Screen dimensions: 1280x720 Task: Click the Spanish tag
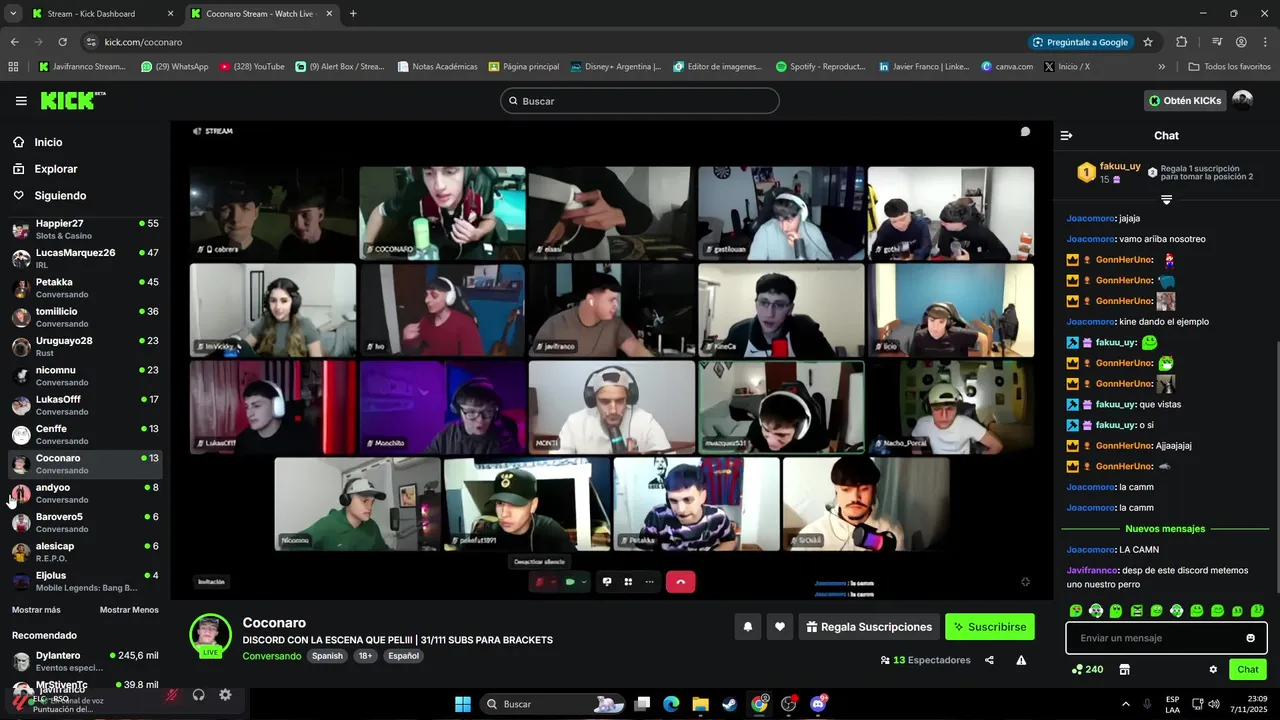(x=327, y=656)
